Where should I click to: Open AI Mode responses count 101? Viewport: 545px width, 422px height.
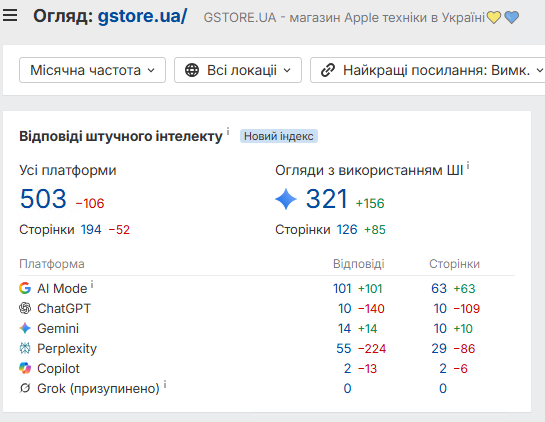coord(342,289)
